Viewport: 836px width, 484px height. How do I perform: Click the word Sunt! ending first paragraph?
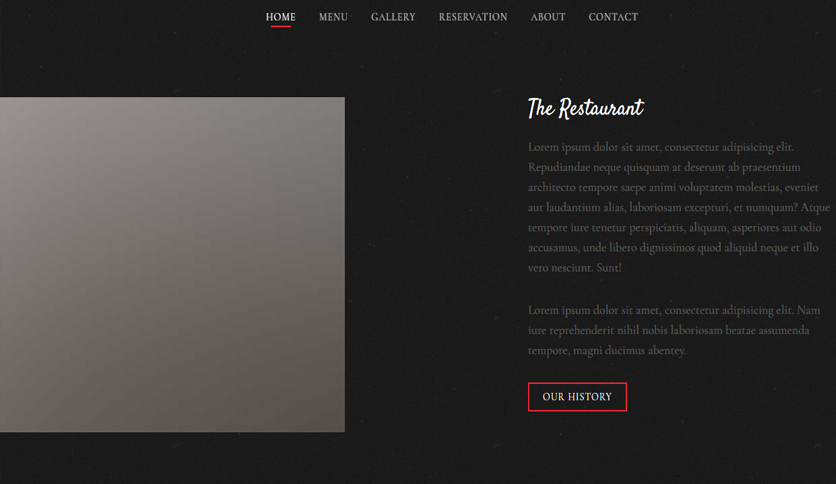[609, 268]
